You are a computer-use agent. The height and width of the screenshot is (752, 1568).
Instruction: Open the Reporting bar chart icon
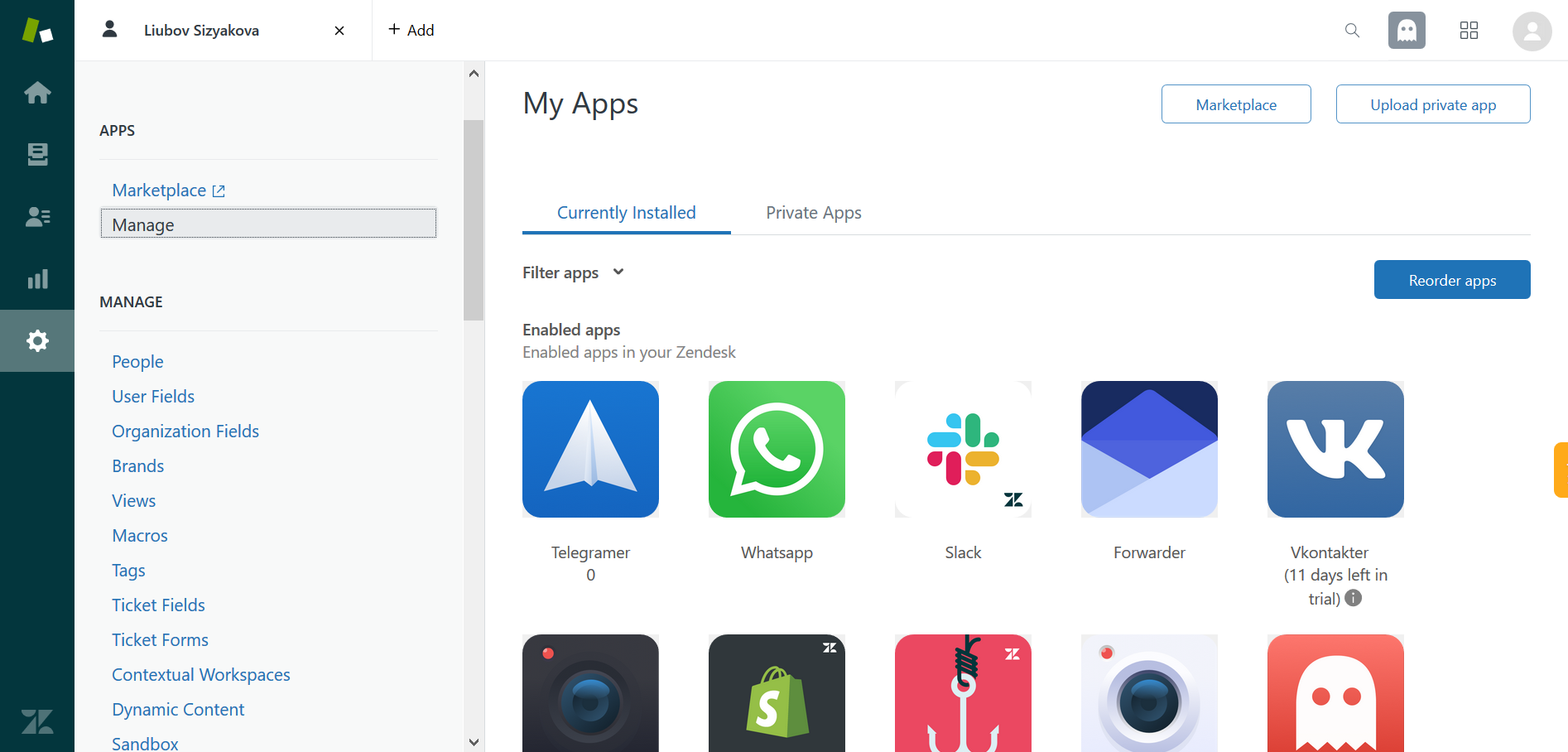click(x=37, y=278)
